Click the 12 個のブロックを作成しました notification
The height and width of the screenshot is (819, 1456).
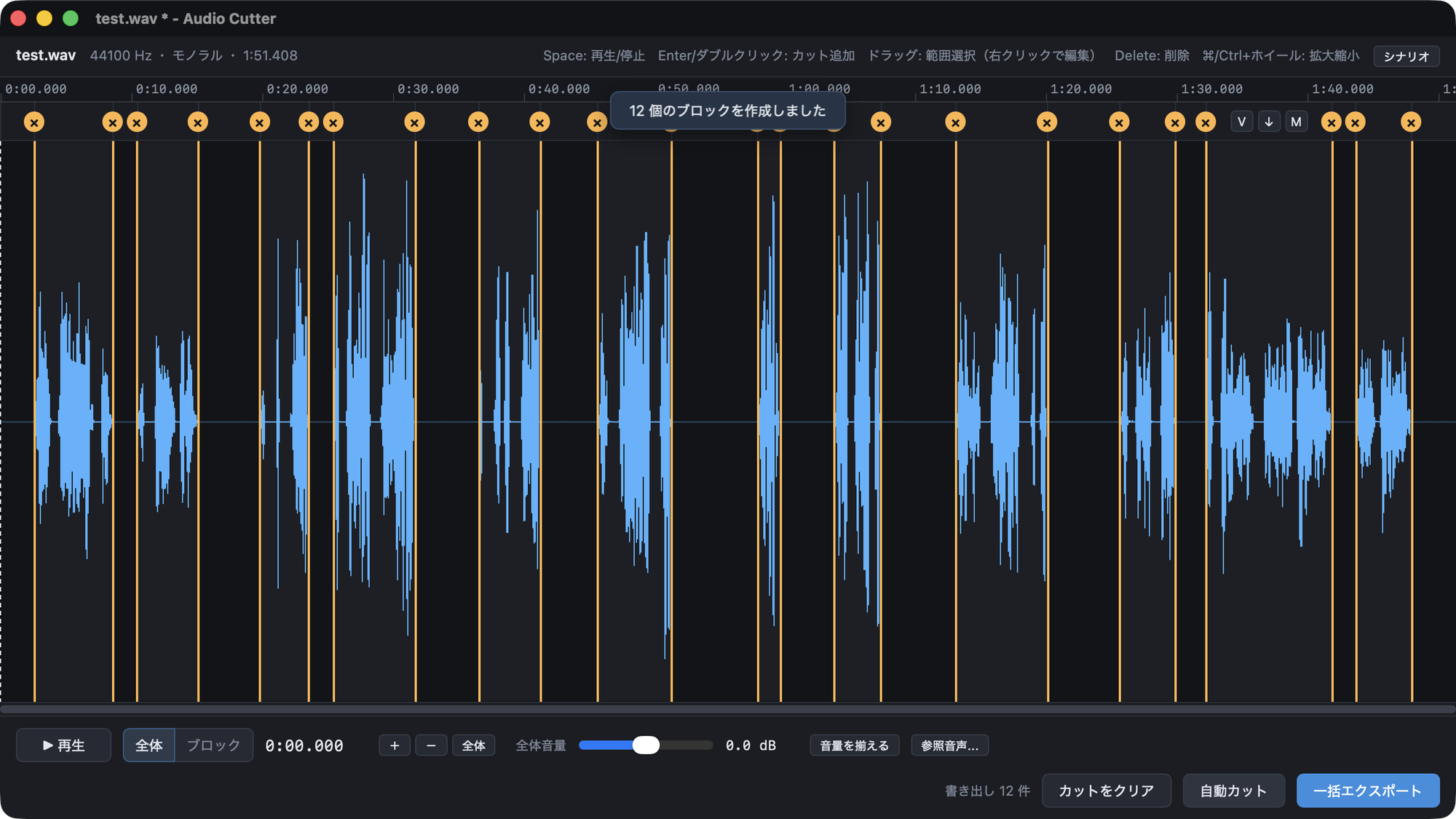(728, 111)
